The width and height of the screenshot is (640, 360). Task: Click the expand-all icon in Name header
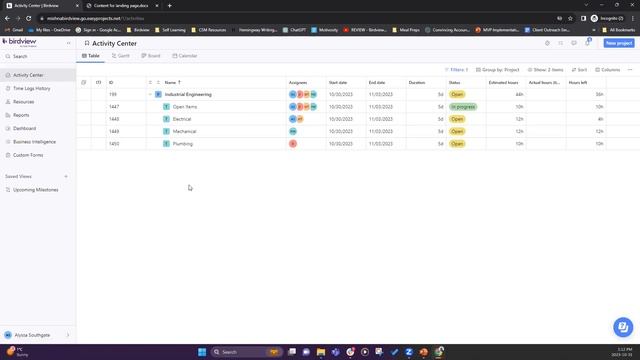click(x=150, y=82)
